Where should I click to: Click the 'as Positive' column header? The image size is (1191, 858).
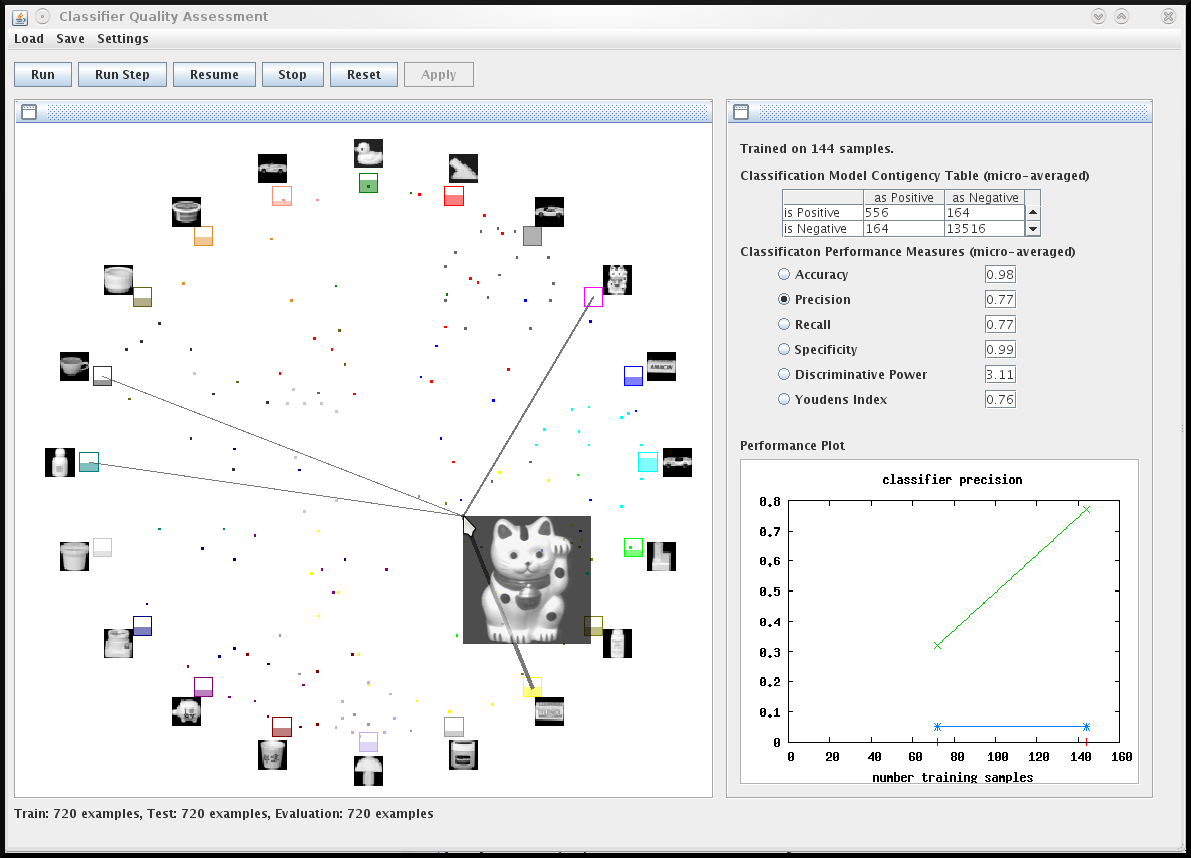904,197
